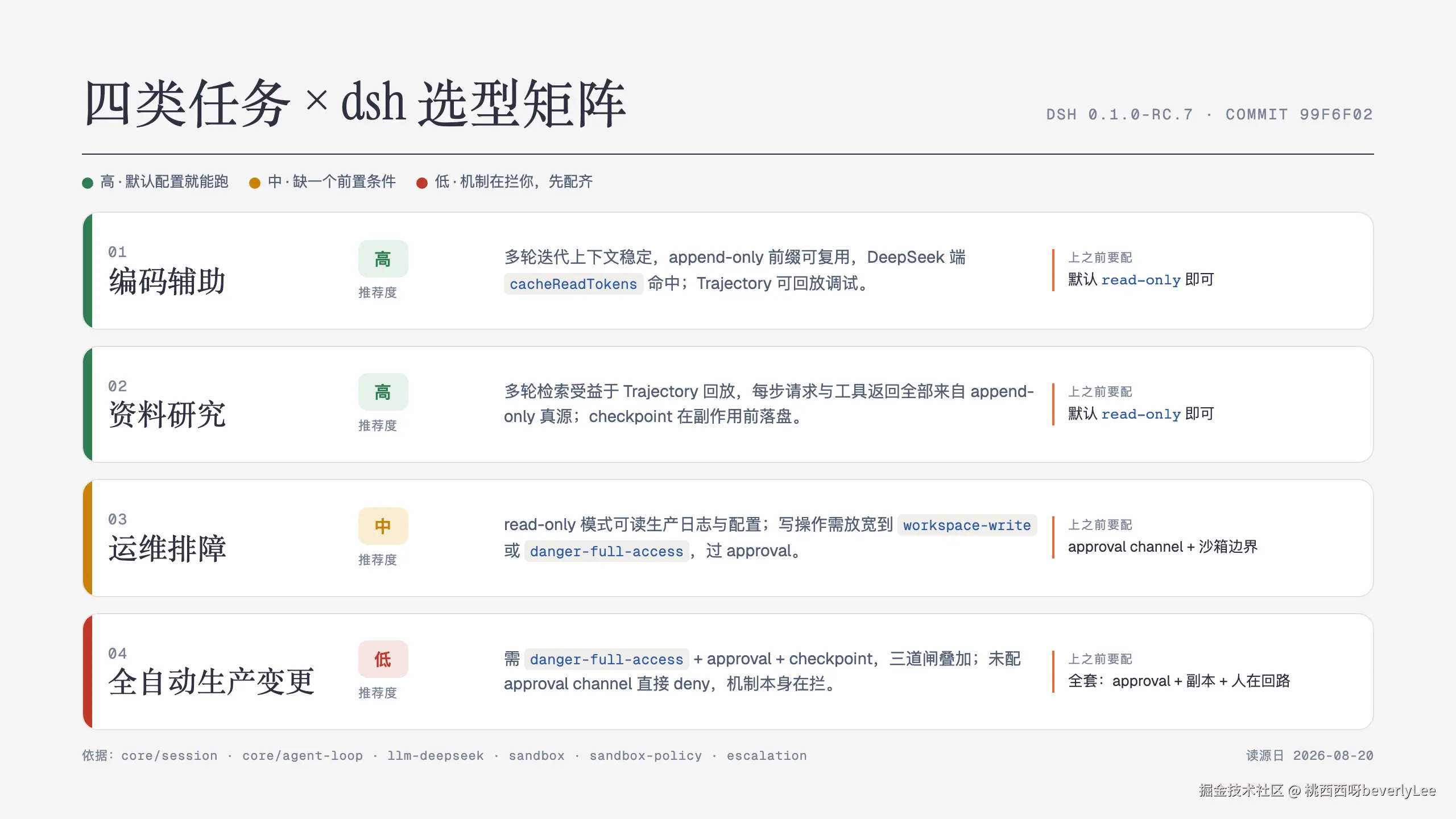Select the 运维排障 card heading
1456x819 pixels.
click(x=167, y=548)
